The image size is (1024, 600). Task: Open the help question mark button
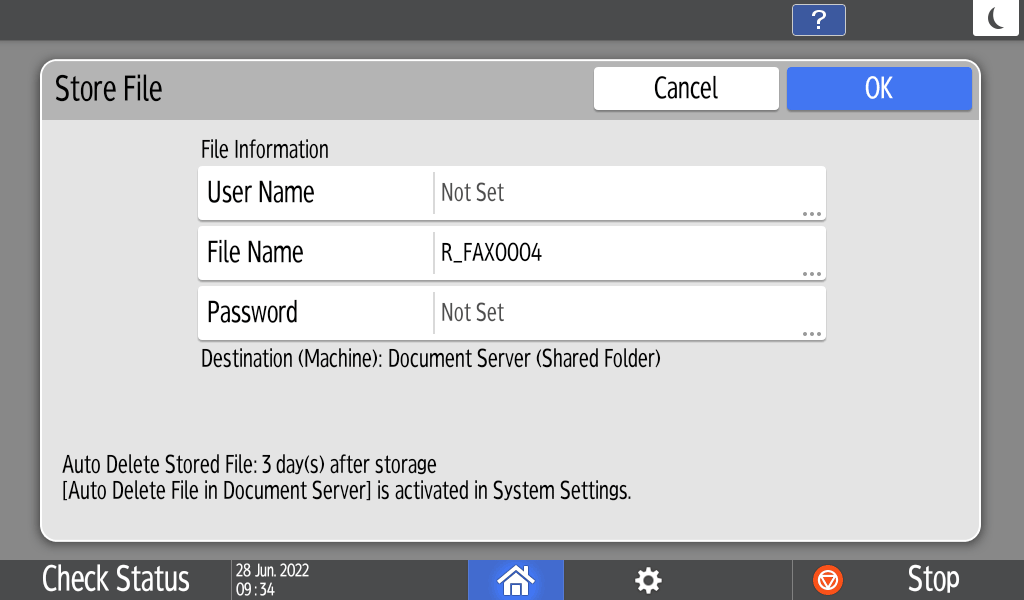(x=818, y=20)
